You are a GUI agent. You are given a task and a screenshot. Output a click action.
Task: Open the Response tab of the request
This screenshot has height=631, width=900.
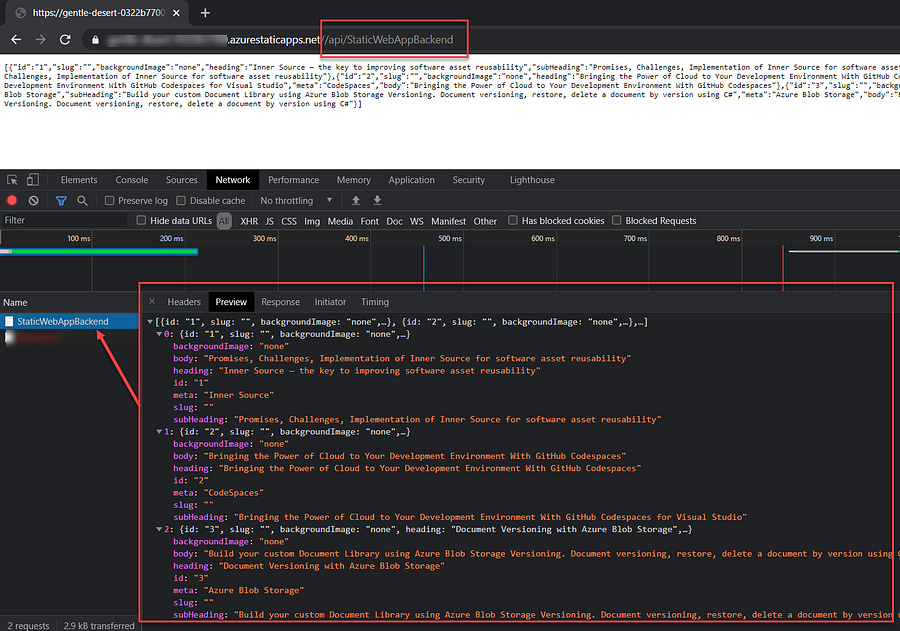280,302
